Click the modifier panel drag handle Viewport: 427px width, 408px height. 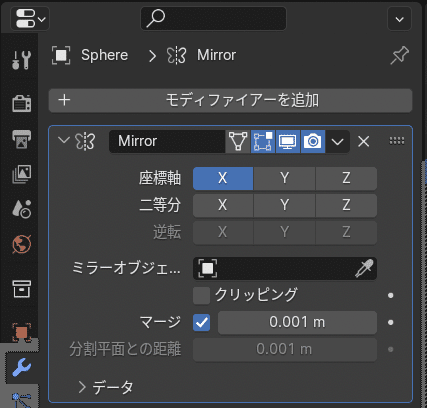397,141
